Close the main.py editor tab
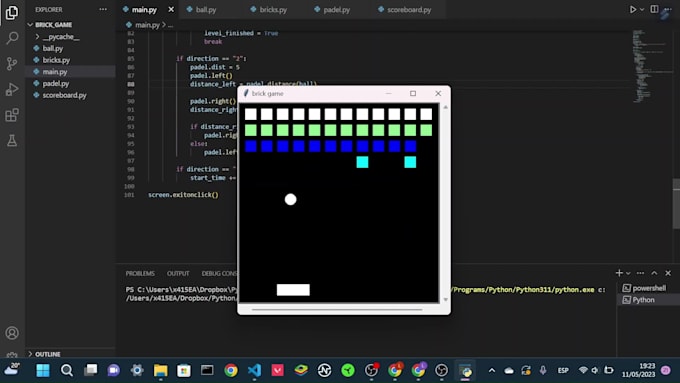The width and height of the screenshot is (680, 383). pos(171,9)
